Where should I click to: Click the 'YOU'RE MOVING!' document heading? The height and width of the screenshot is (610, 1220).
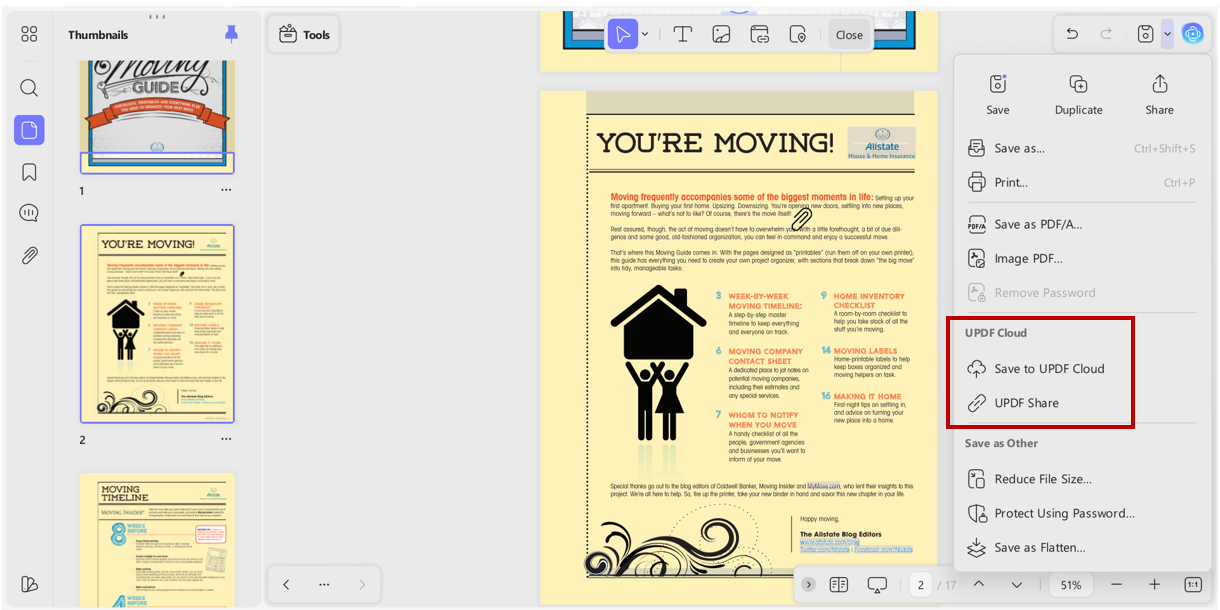pyautogui.click(x=715, y=142)
